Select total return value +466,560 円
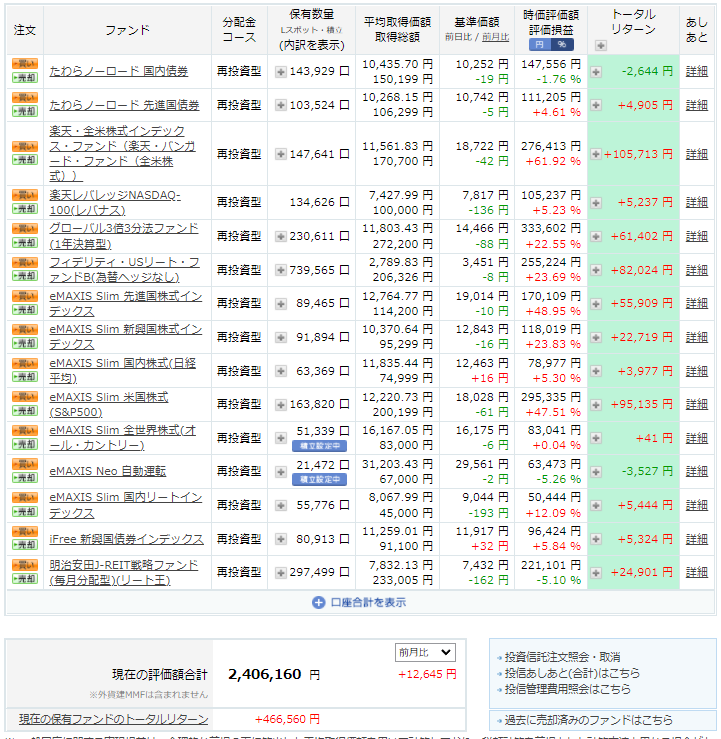Image resolution: width=721 pixels, height=739 pixels. click(287, 719)
